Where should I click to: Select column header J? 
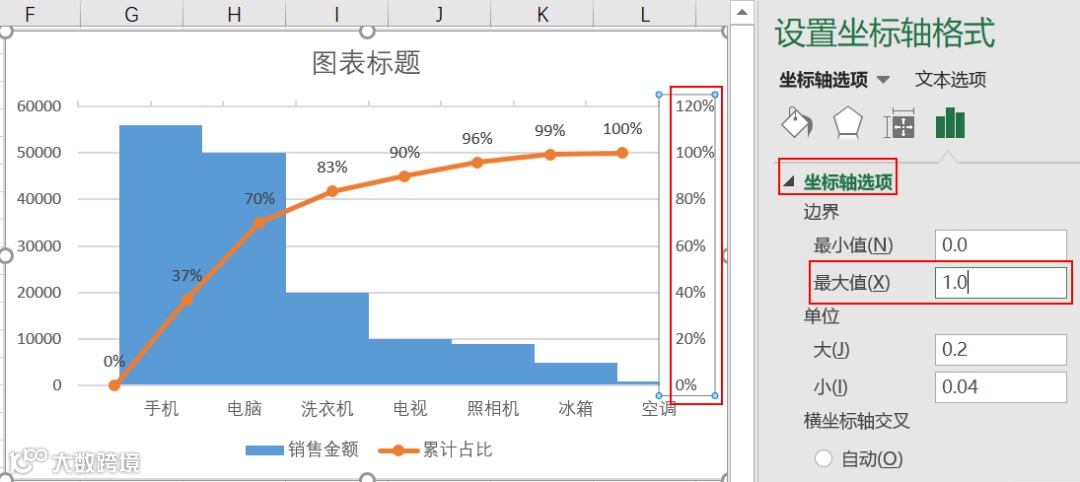[439, 14]
